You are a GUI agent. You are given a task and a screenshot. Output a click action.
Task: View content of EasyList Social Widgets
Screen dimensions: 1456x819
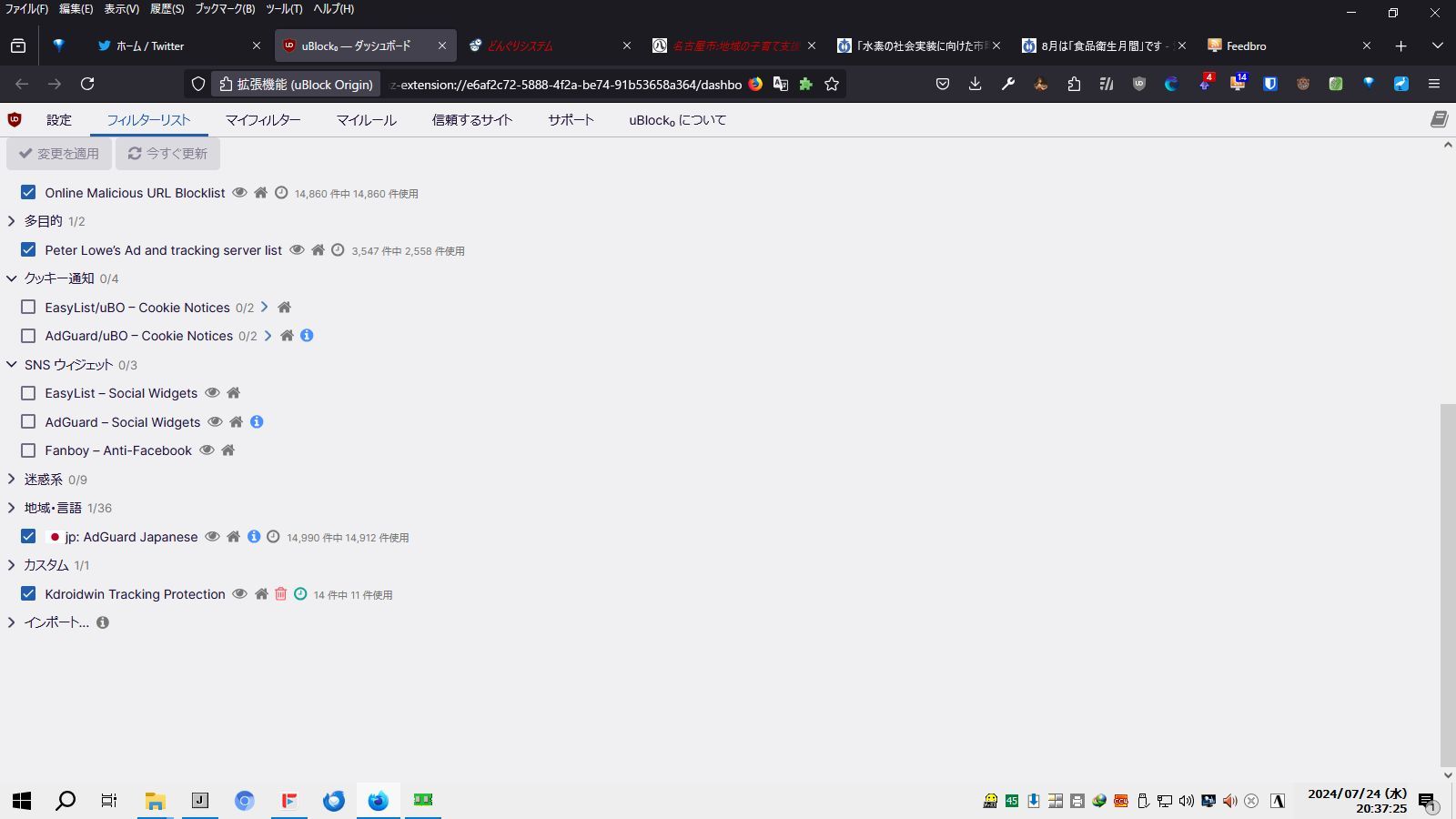pyautogui.click(x=212, y=393)
